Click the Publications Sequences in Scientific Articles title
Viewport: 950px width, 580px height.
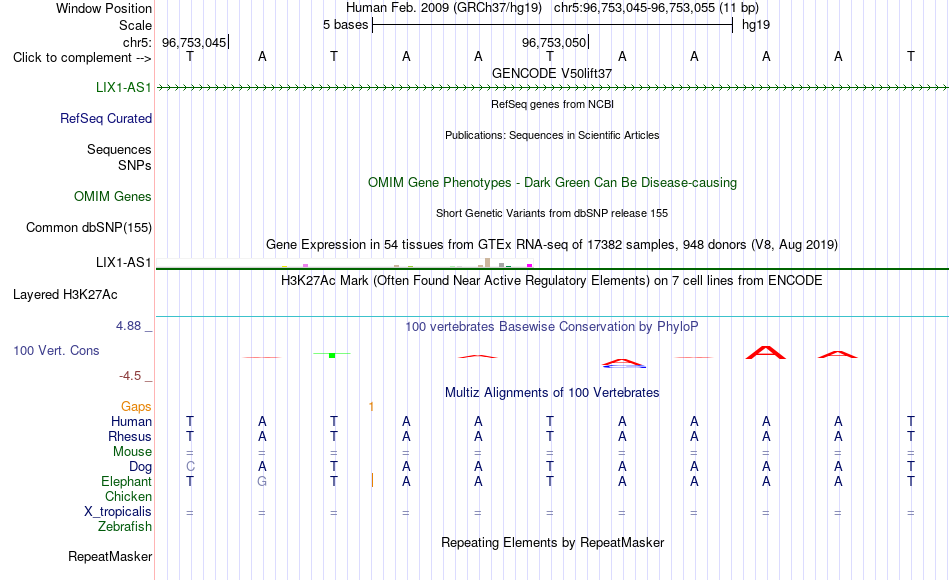click(x=552, y=135)
